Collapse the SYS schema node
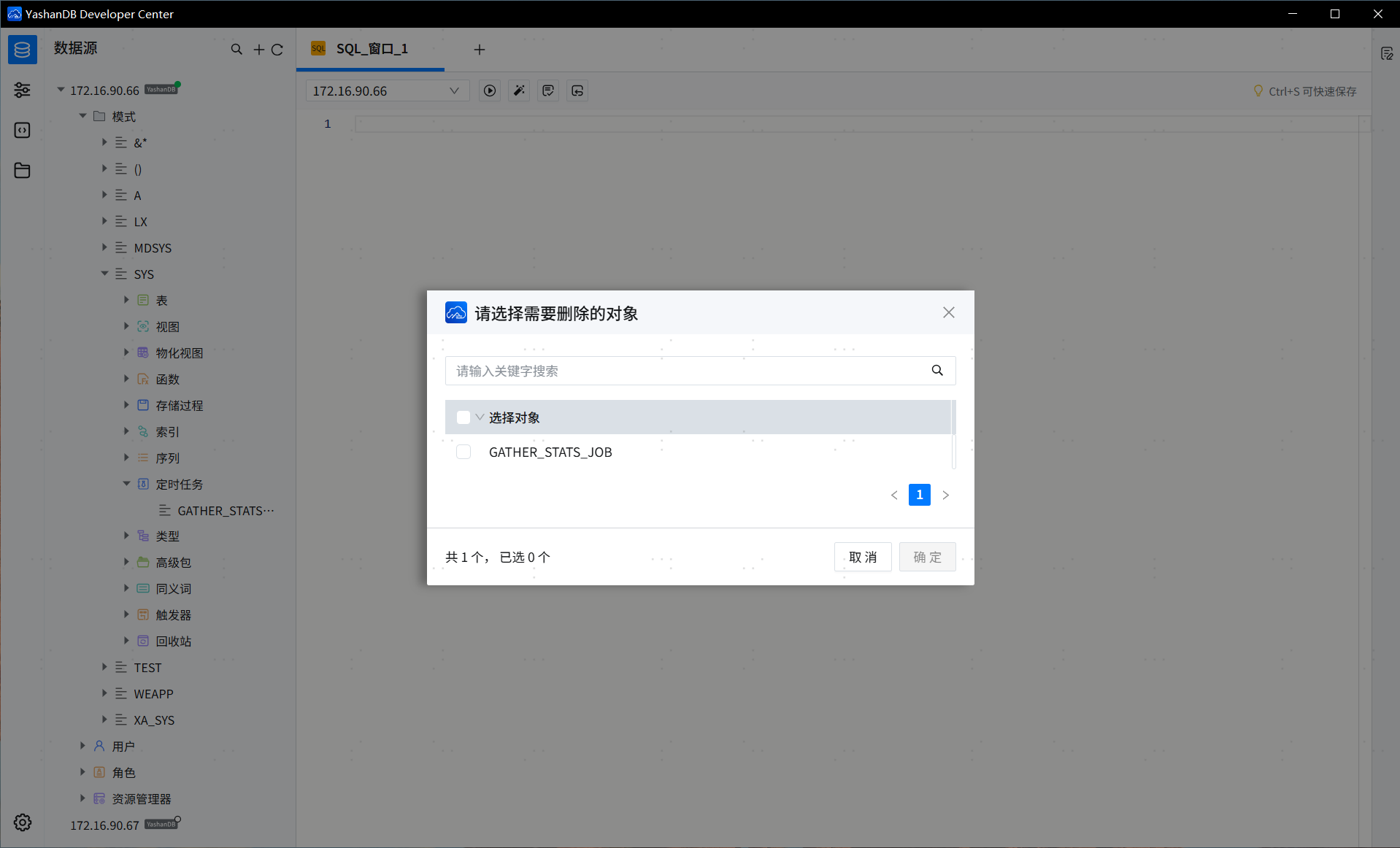The image size is (1400, 848). point(104,274)
